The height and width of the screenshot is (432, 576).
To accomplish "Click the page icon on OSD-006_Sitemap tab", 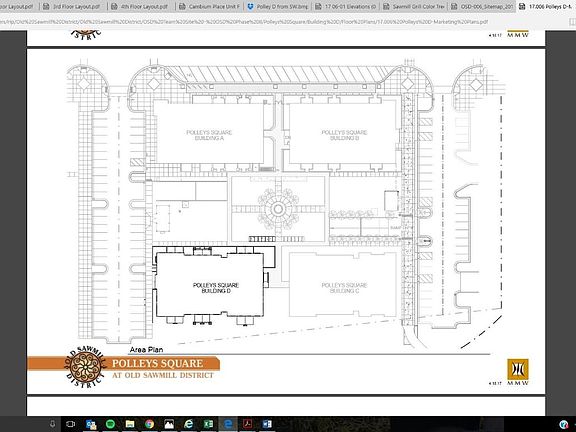I will point(454,6).
